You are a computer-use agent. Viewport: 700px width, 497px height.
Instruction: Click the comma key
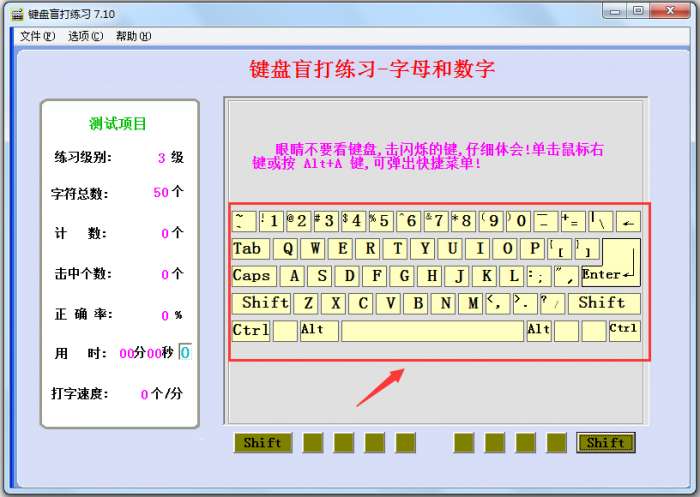pyautogui.click(x=498, y=304)
